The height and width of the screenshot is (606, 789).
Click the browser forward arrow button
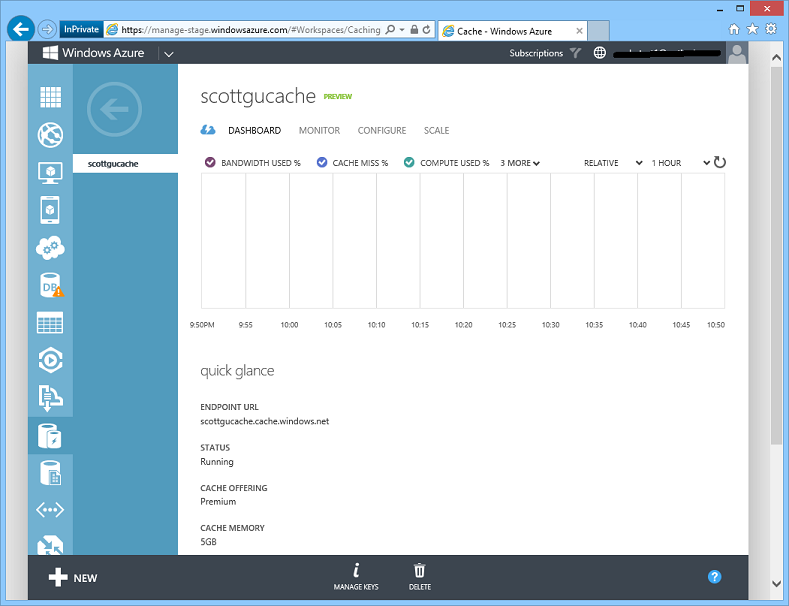tap(47, 30)
